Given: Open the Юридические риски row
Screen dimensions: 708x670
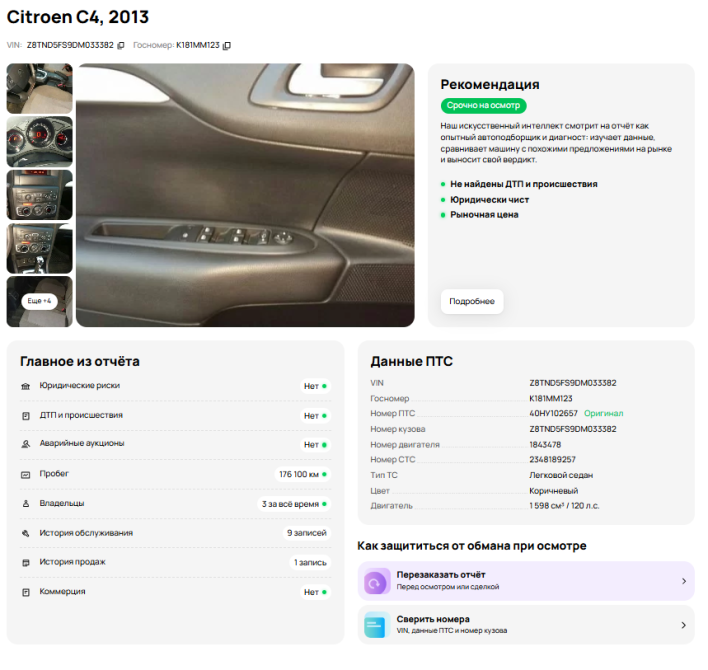Looking at the screenshot, I should [x=176, y=386].
